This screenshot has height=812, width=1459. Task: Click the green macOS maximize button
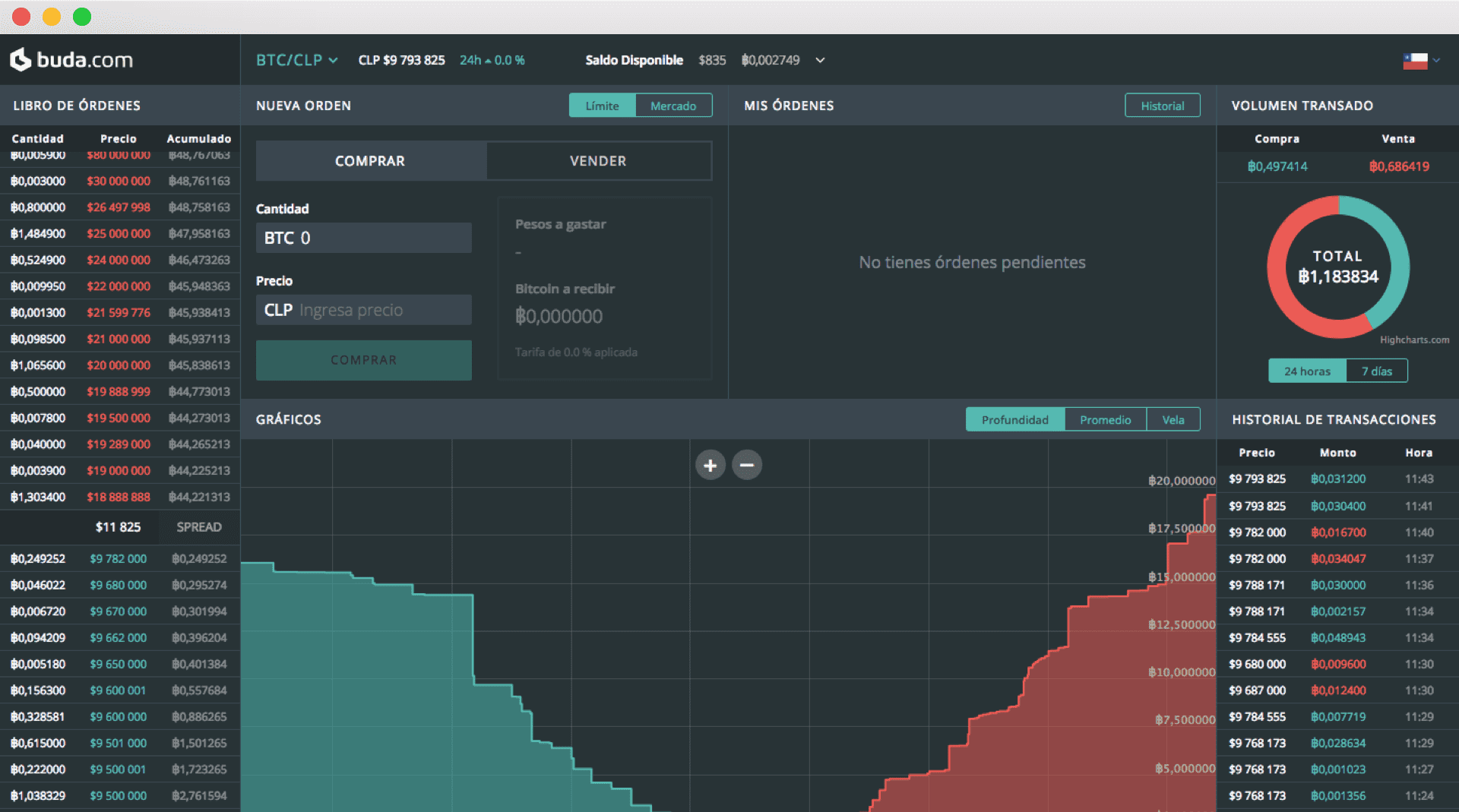click(x=82, y=17)
